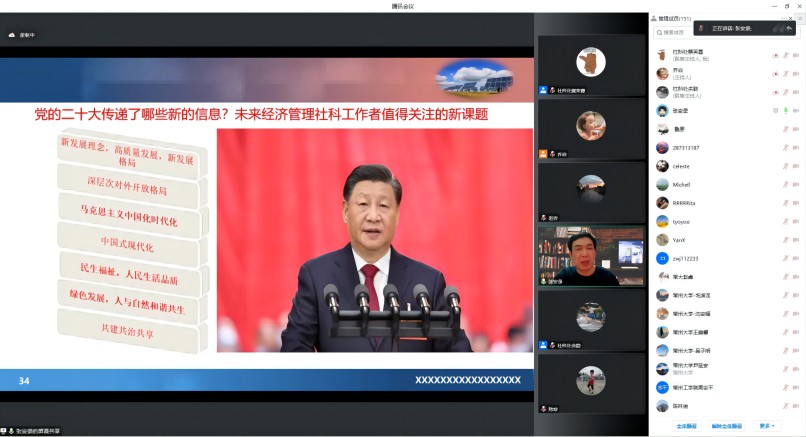Screen dimensions: 806x437
Task: Select YanX in the member list
Action: point(678,239)
